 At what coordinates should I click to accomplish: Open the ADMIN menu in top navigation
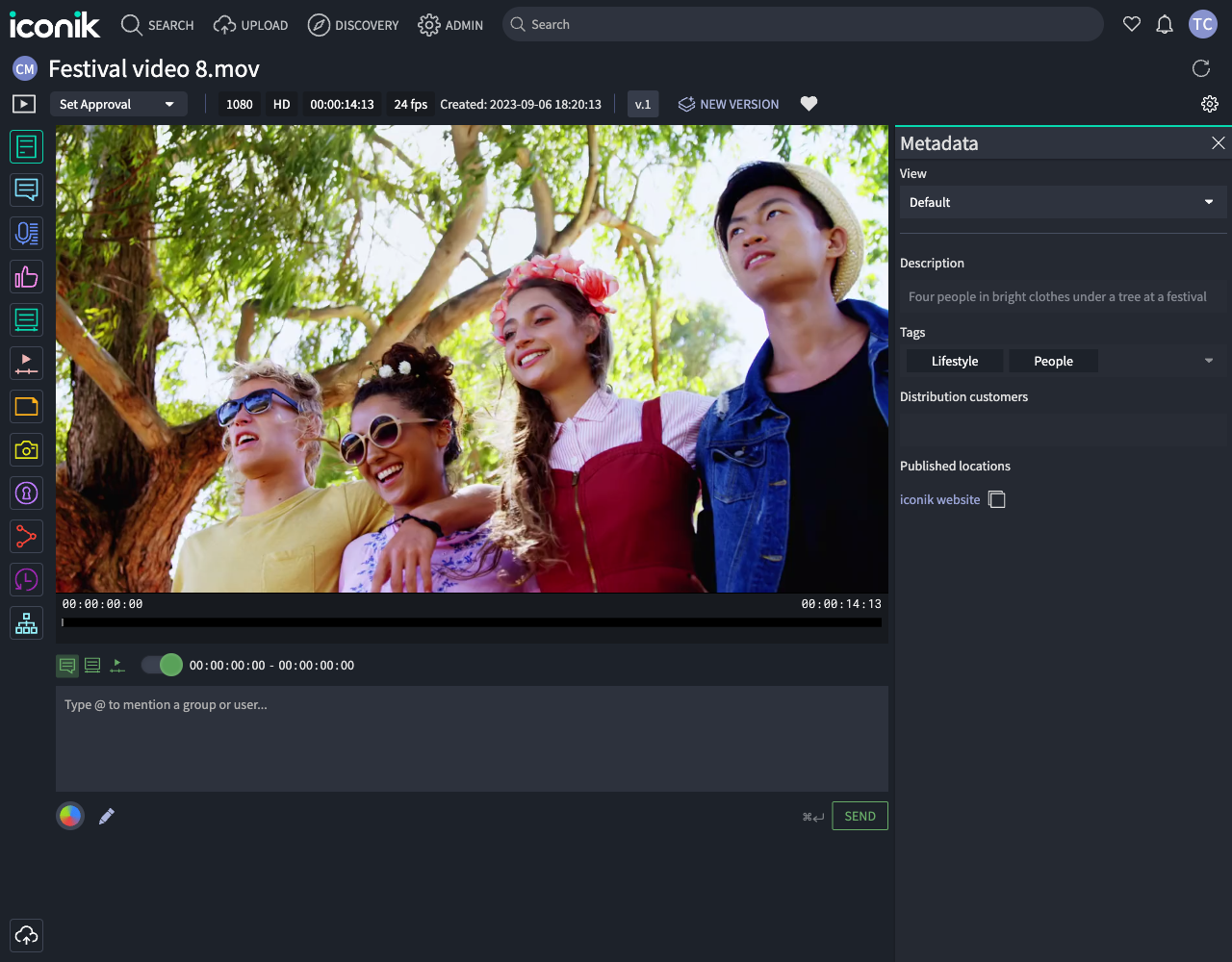click(450, 25)
